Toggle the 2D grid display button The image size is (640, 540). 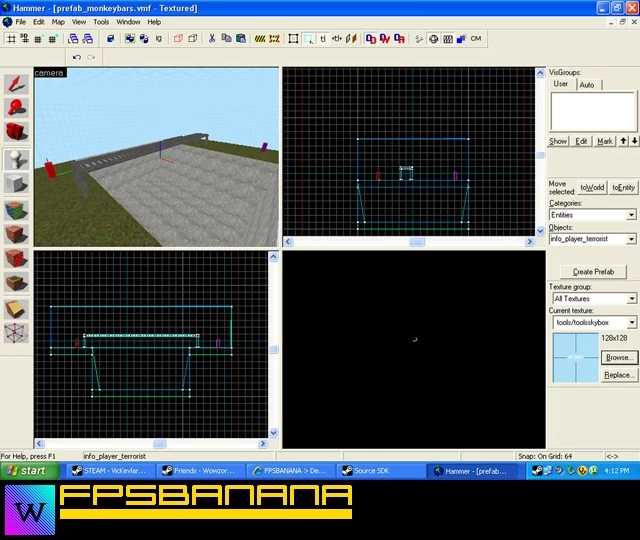click(x=11, y=39)
